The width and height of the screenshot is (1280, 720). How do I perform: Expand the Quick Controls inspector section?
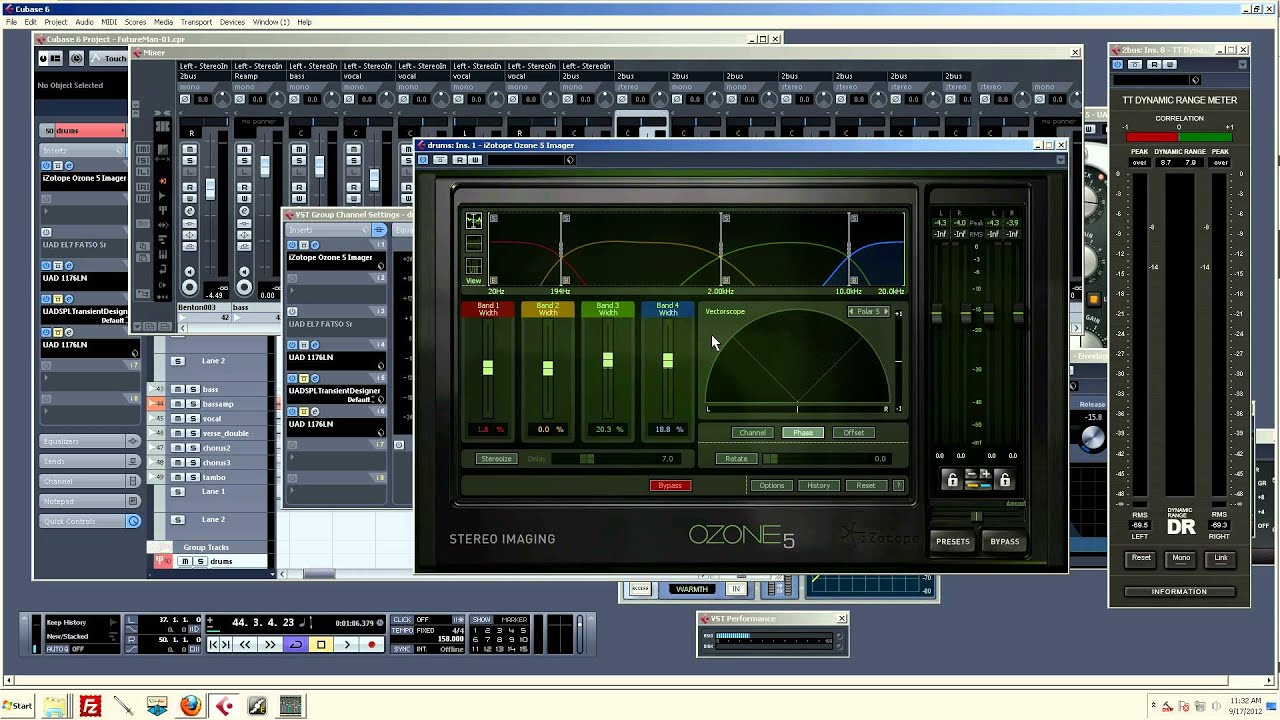pyautogui.click(x=90, y=521)
